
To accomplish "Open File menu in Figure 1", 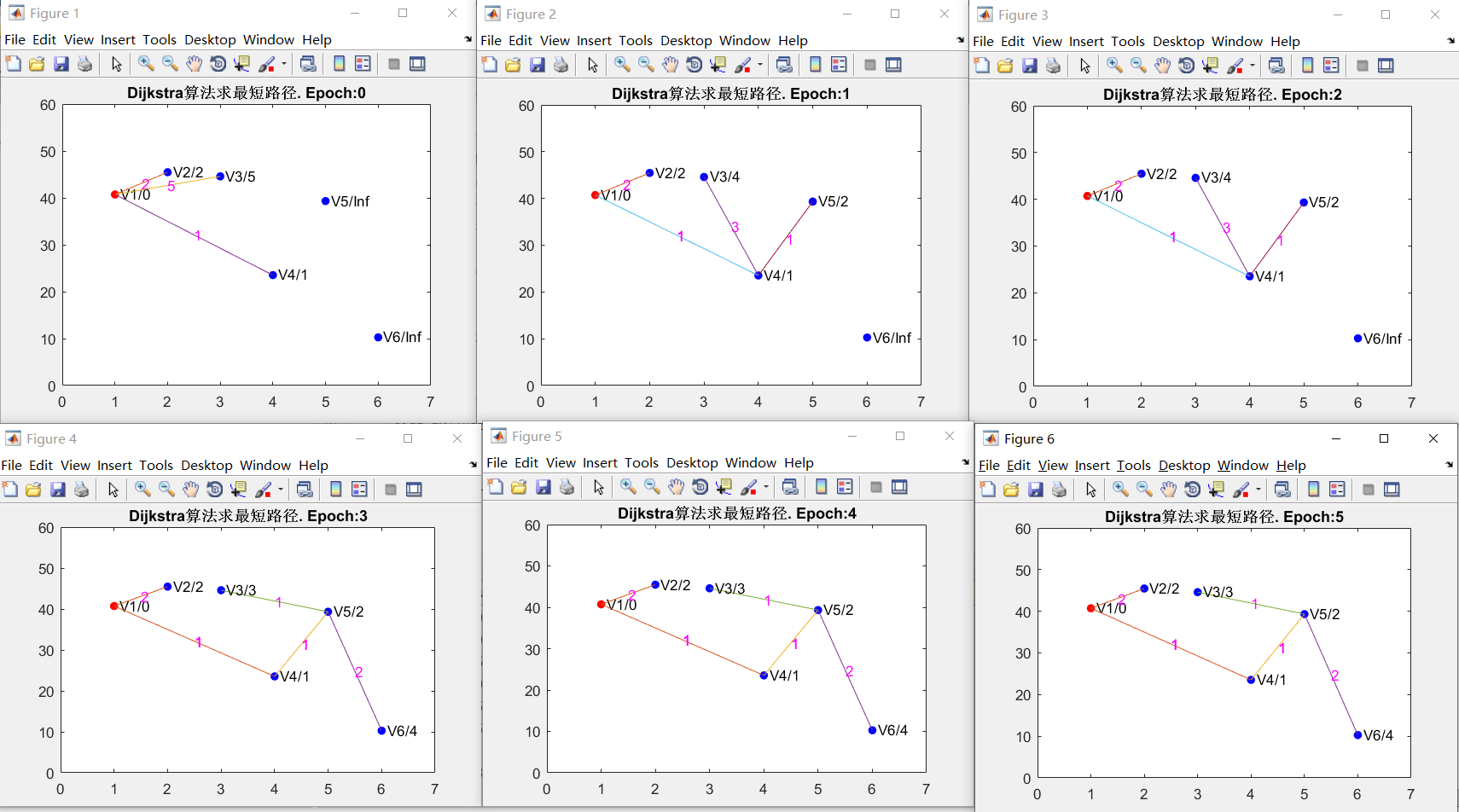I will coord(15,39).
